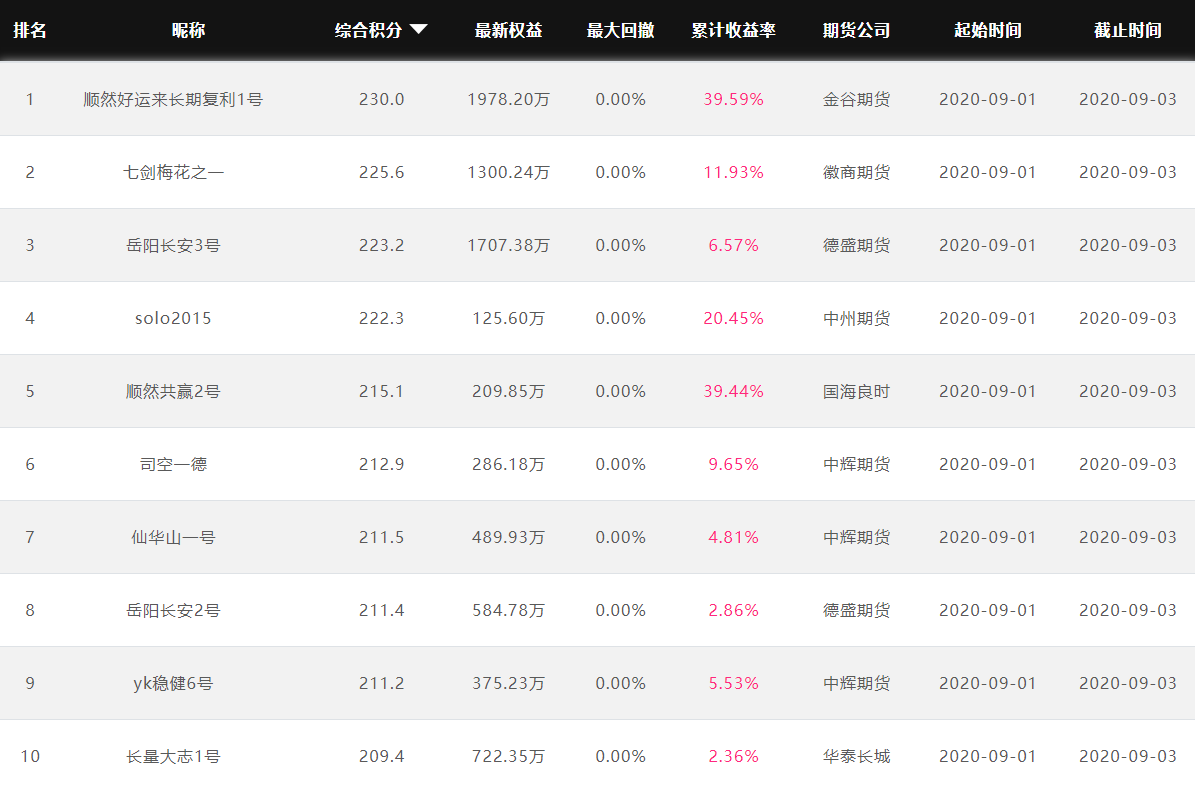Select 德盛期货 in 岳阳长安3号 row
This screenshot has width=1195, height=789.
tap(857, 245)
